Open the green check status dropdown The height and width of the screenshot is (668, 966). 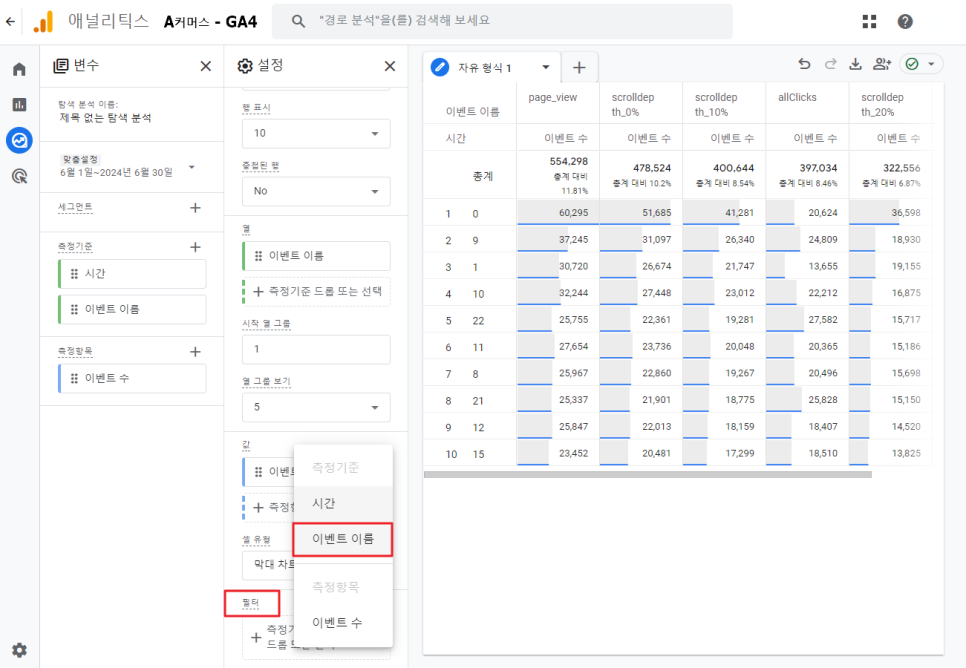tap(921, 63)
